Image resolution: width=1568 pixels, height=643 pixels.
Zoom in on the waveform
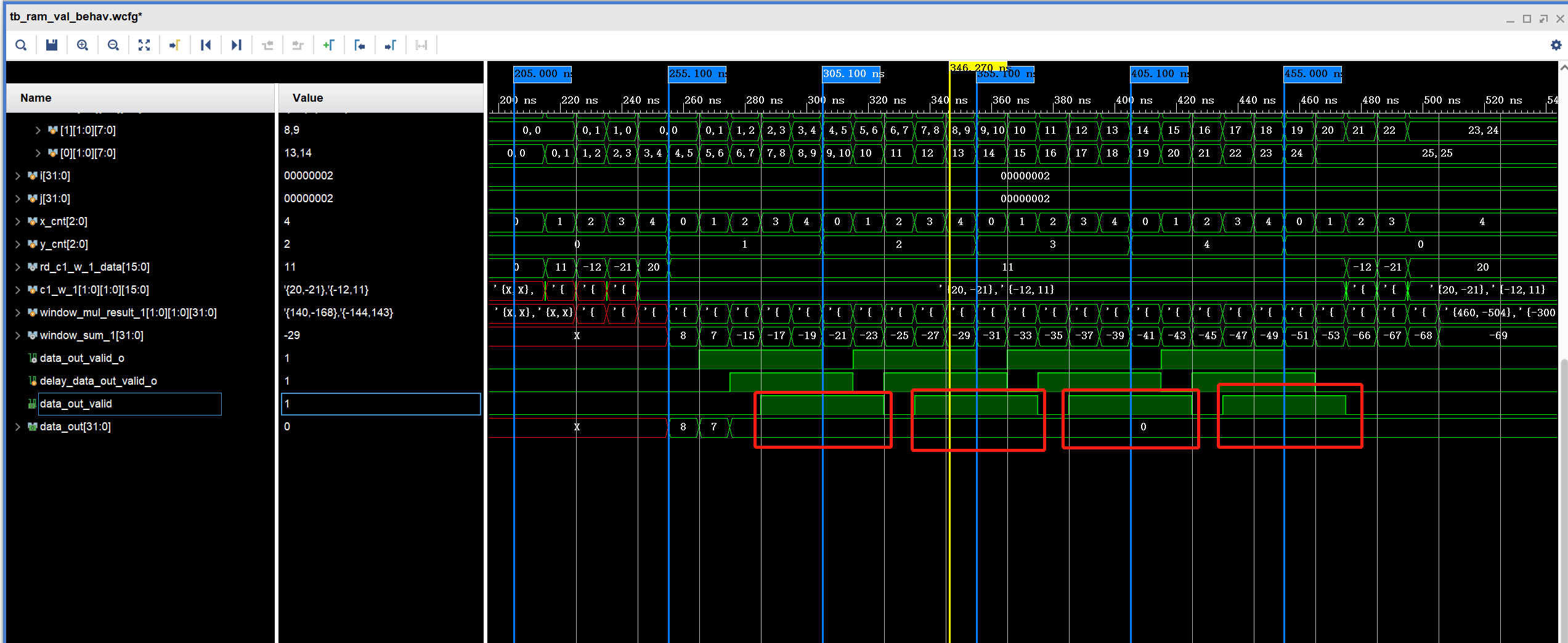(83, 45)
